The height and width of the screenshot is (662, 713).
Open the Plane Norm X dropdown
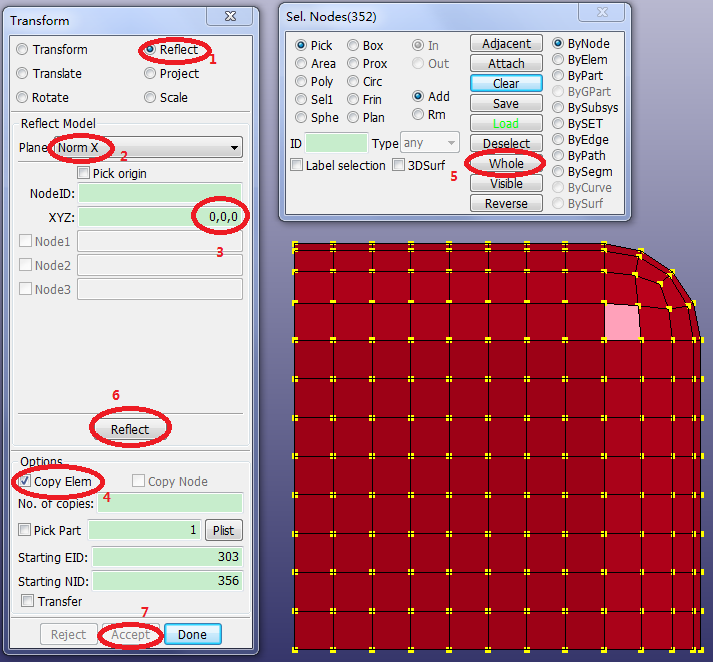pyautogui.click(x=148, y=147)
